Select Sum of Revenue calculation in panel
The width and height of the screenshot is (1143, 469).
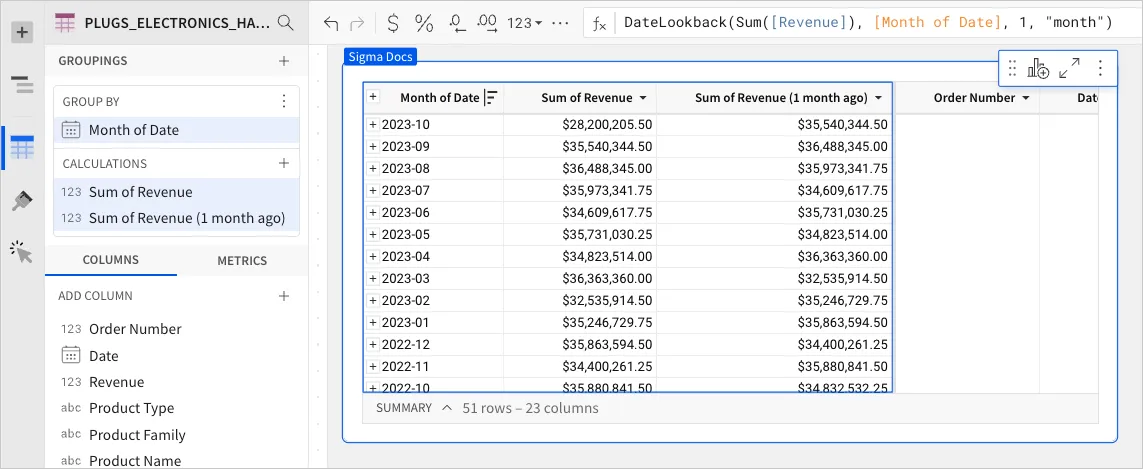click(x=176, y=193)
